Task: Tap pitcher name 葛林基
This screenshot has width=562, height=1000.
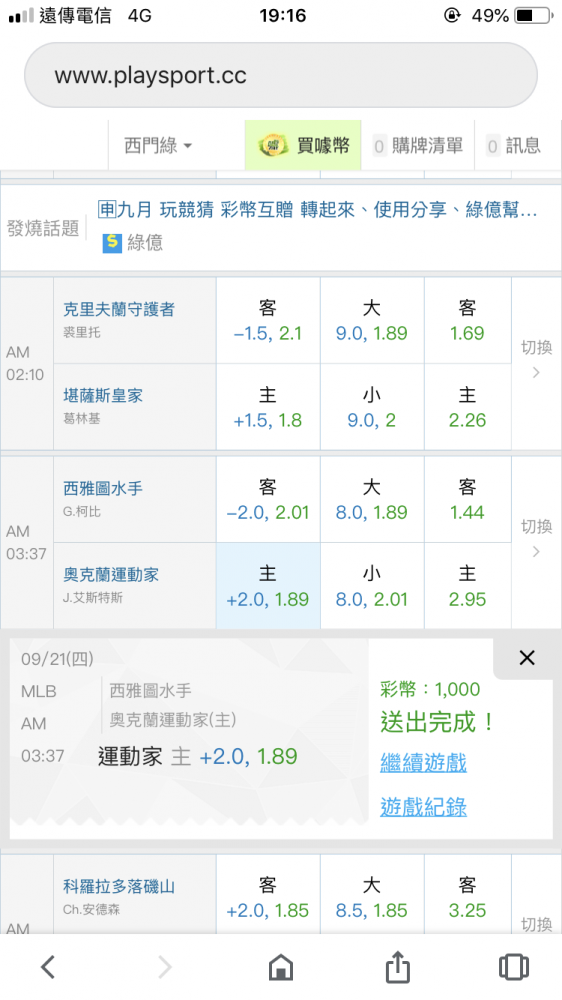Action: pyautogui.click(x=82, y=419)
